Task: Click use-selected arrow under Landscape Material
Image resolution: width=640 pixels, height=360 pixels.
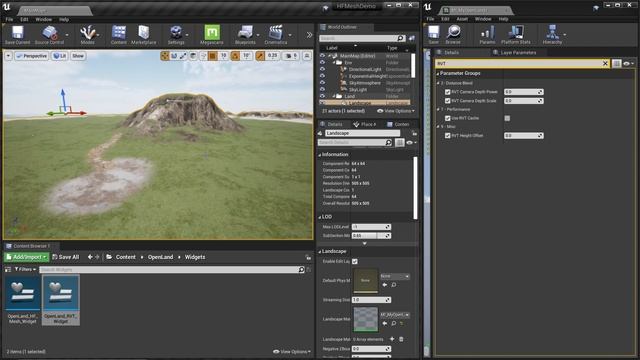Action: click(x=384, y=323)
